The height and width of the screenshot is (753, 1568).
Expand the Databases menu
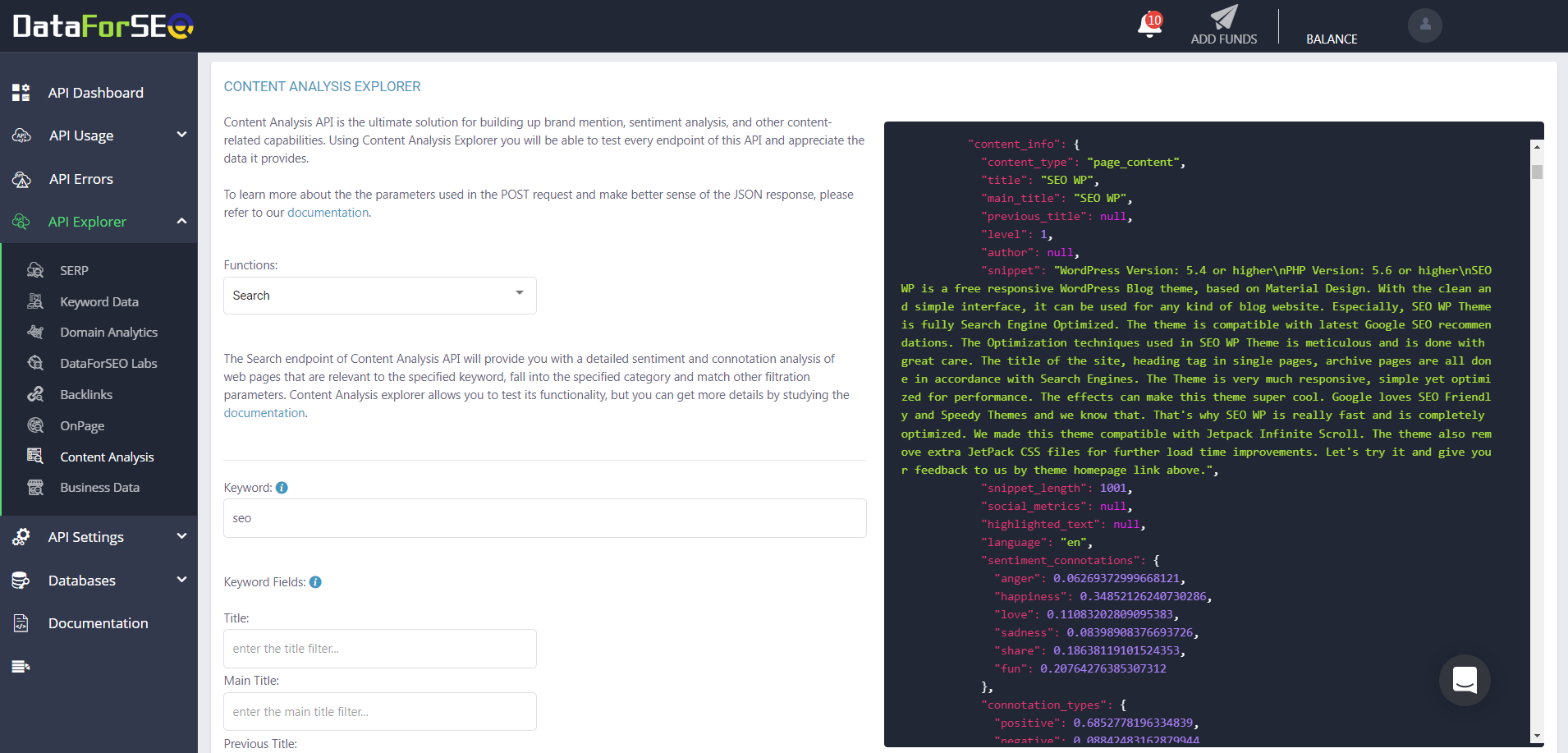(x=99, y=581)
